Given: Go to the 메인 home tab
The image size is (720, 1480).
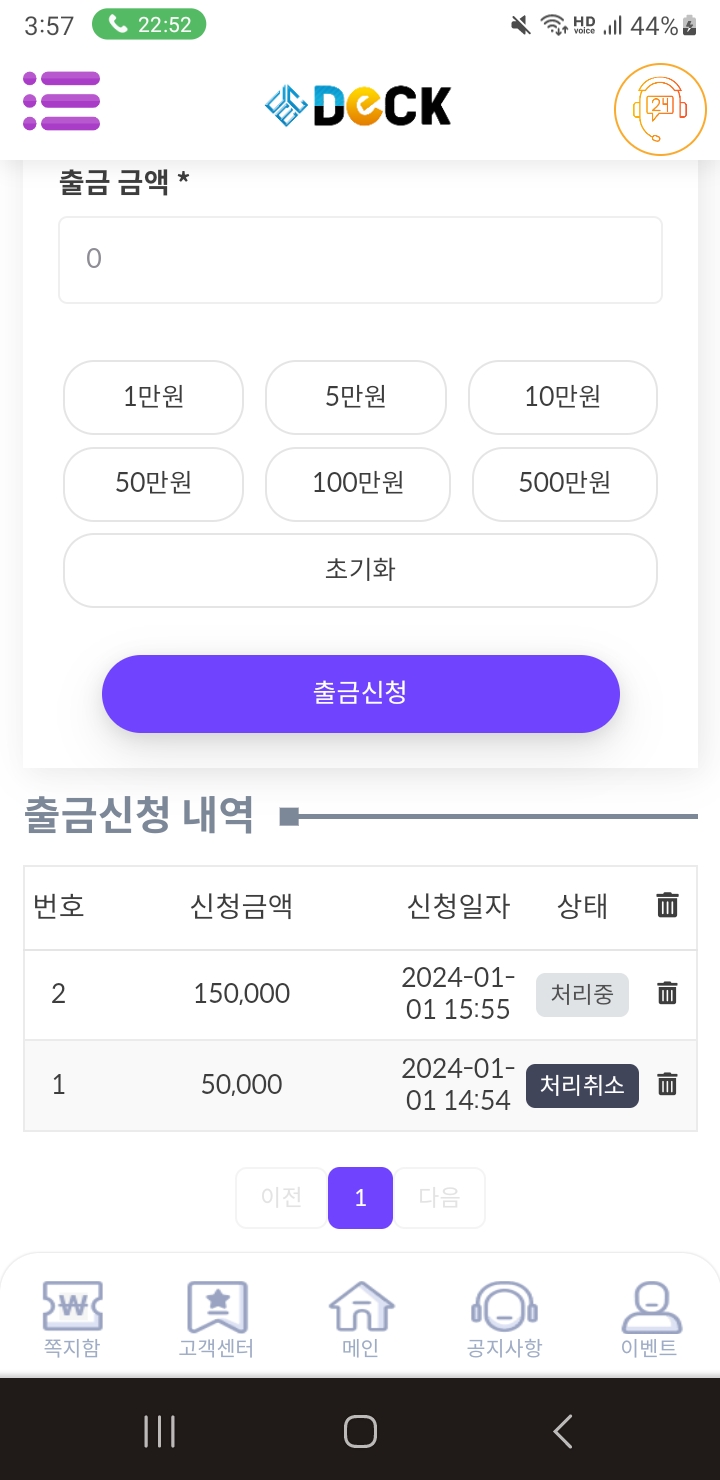Looking at the screenshot, I should point(361,1320).
